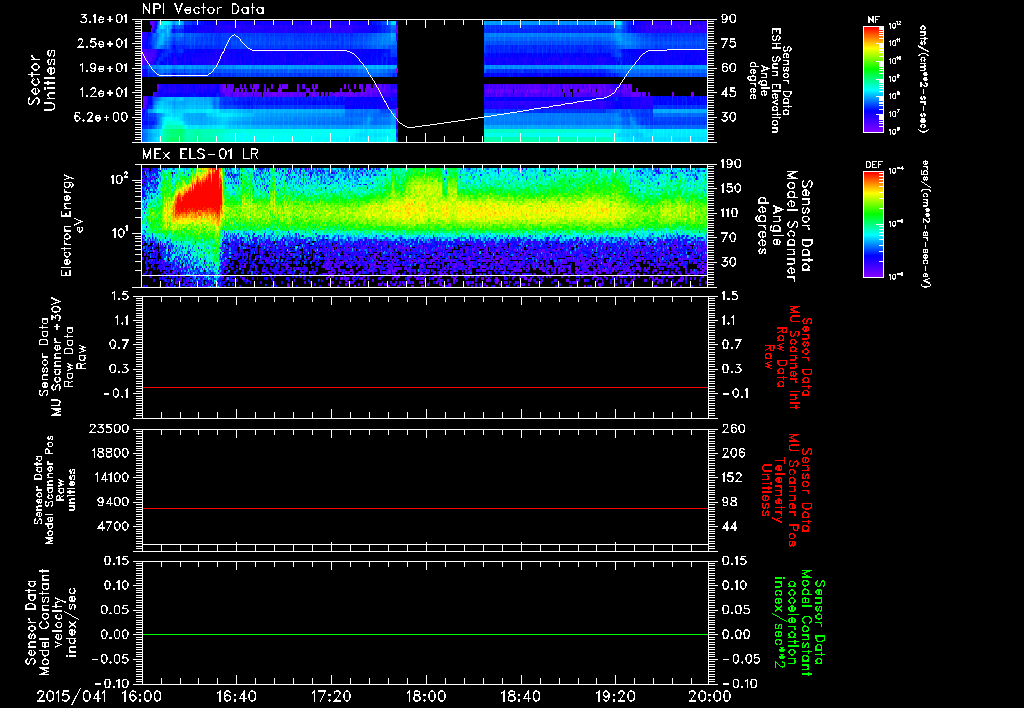Click the 'Sector Unitless' axis title

click(x=42, y=80)
